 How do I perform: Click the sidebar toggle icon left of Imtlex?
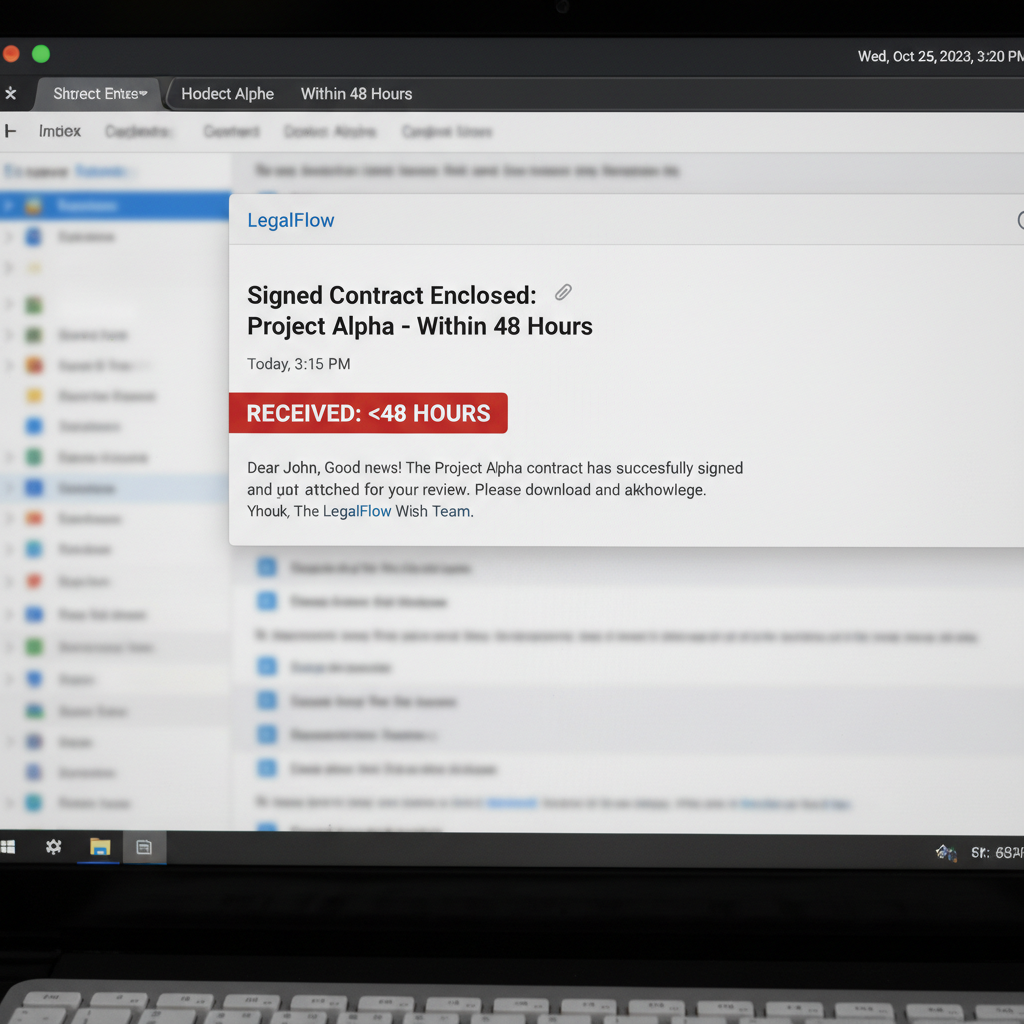(11, 131)
